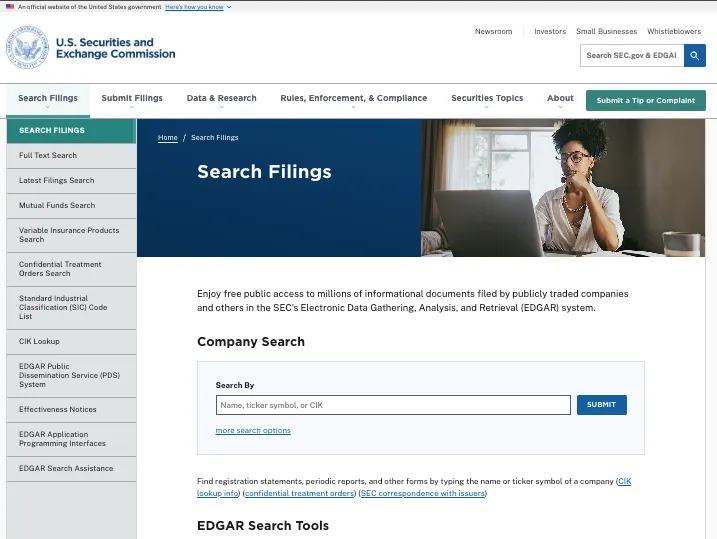The width and height of the screenshot is (717, 539).
Task: Click the Company Search heading
Action: coord(251,342)
